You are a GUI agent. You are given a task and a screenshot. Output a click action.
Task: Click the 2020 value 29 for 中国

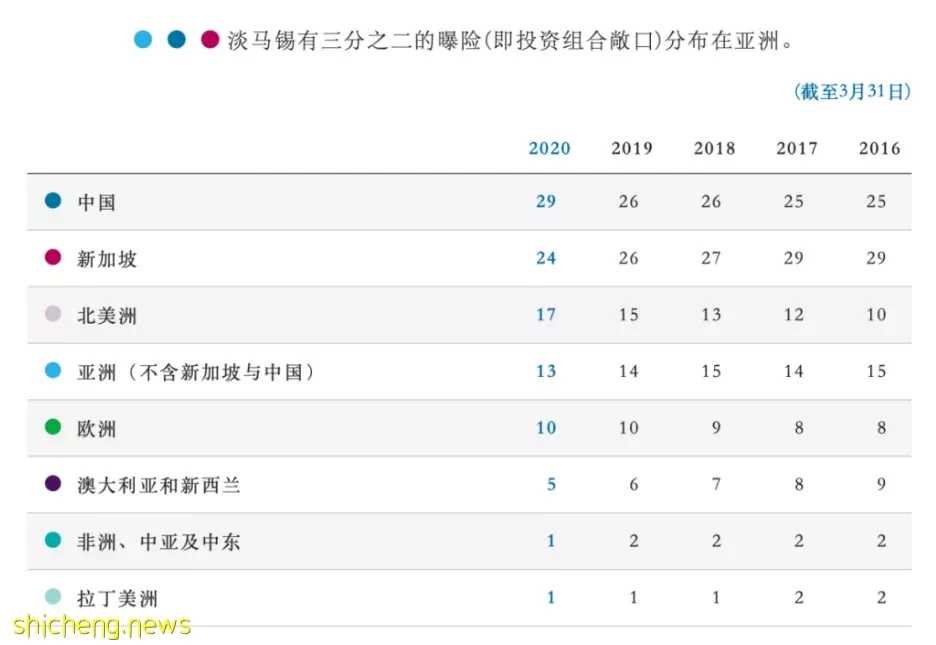pos(546,201)
